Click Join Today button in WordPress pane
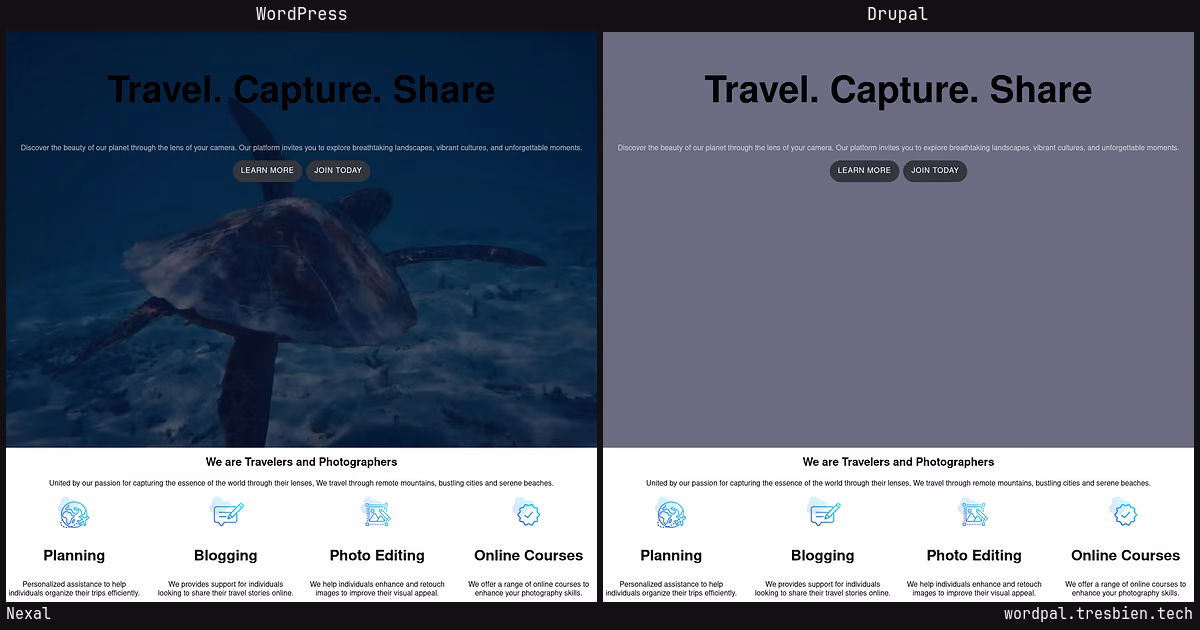1200x630 pixels. 338,171
